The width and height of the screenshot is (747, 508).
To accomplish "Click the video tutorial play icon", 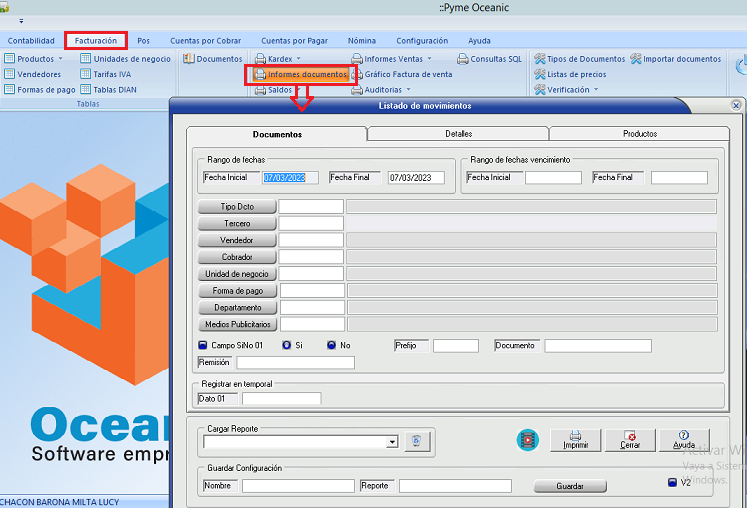I will pos(528,440).
